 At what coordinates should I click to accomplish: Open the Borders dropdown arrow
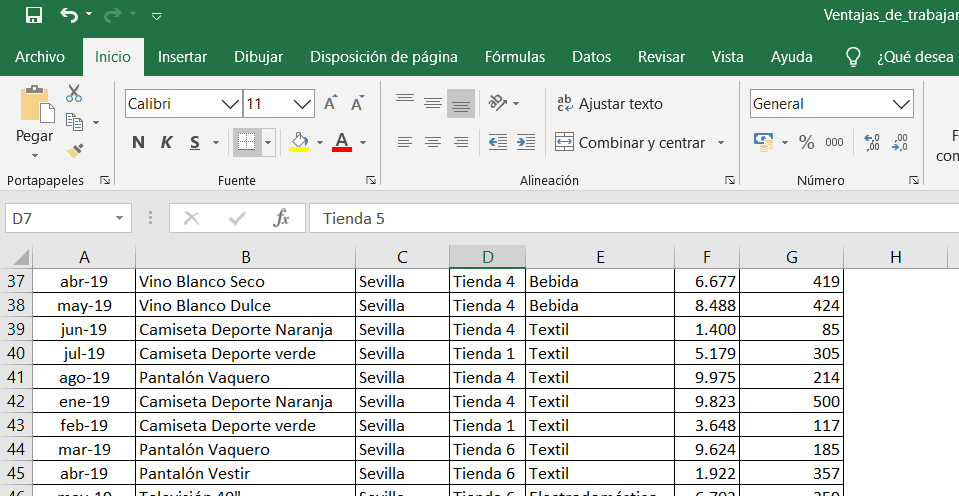pos(268,143)
